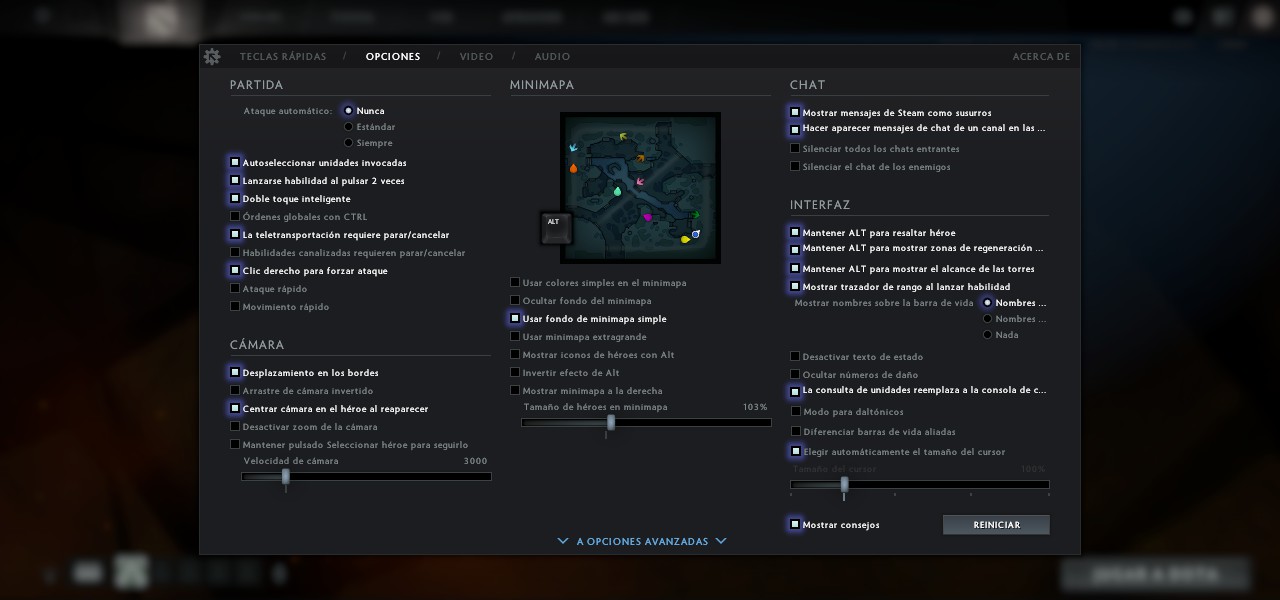This screenshot has height=600, width=1280.
Task: Enable Silenciar el chat de los enemigos
Action: coord(795,166)
